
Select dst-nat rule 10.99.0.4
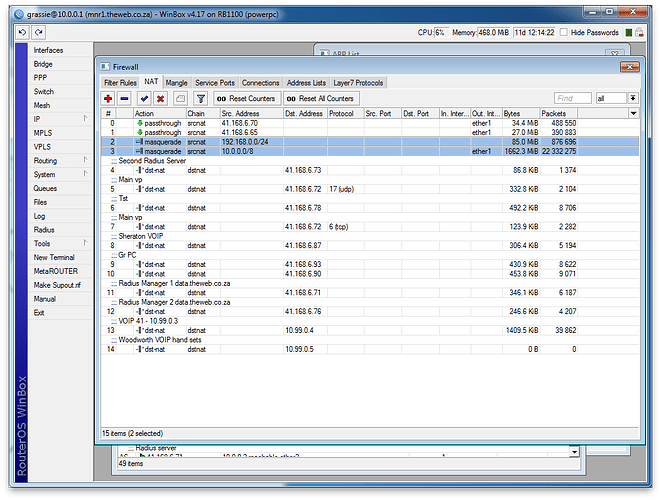pyautogui.click(x=370, y=330)
